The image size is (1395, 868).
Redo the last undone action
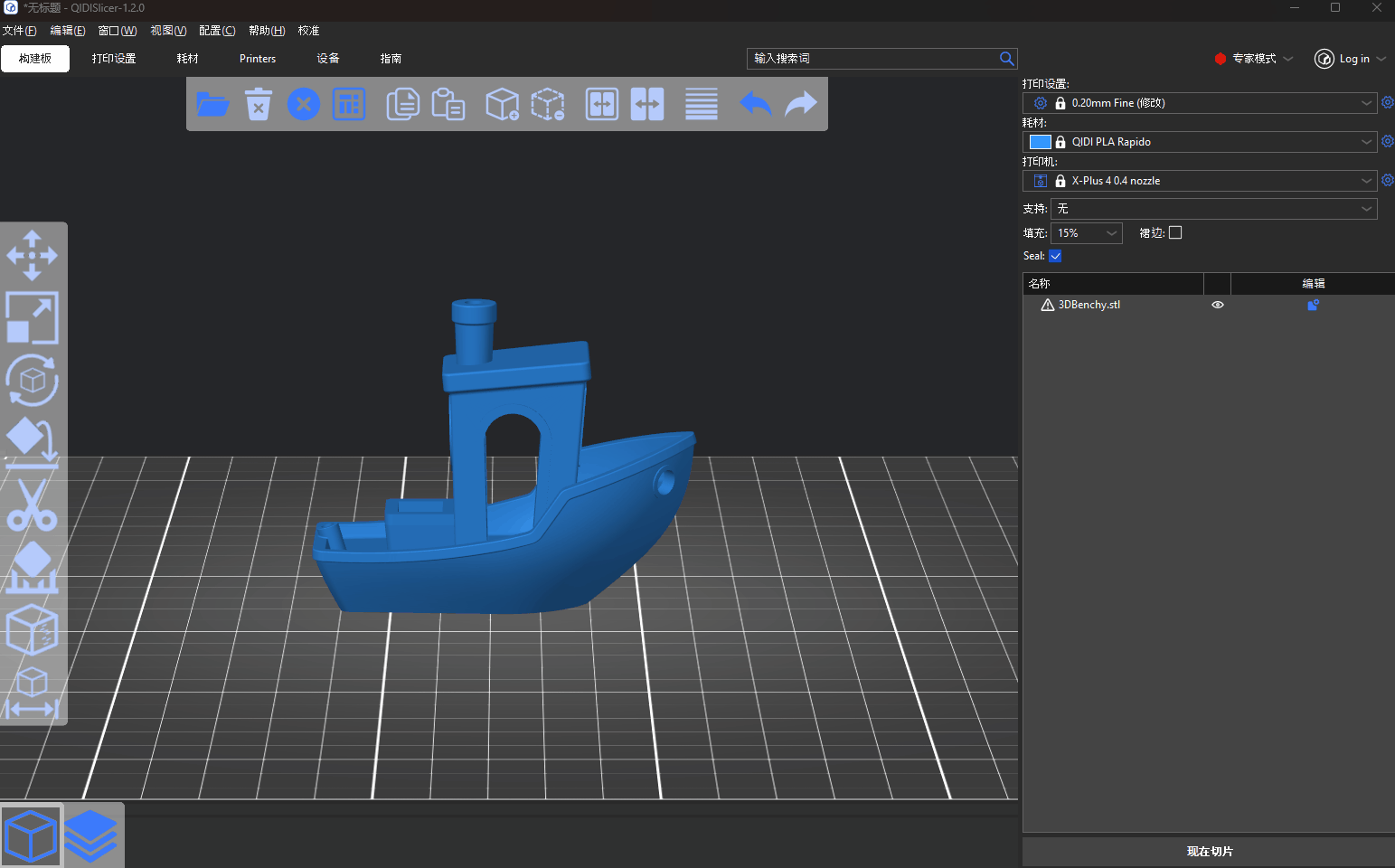pos(801,104)
